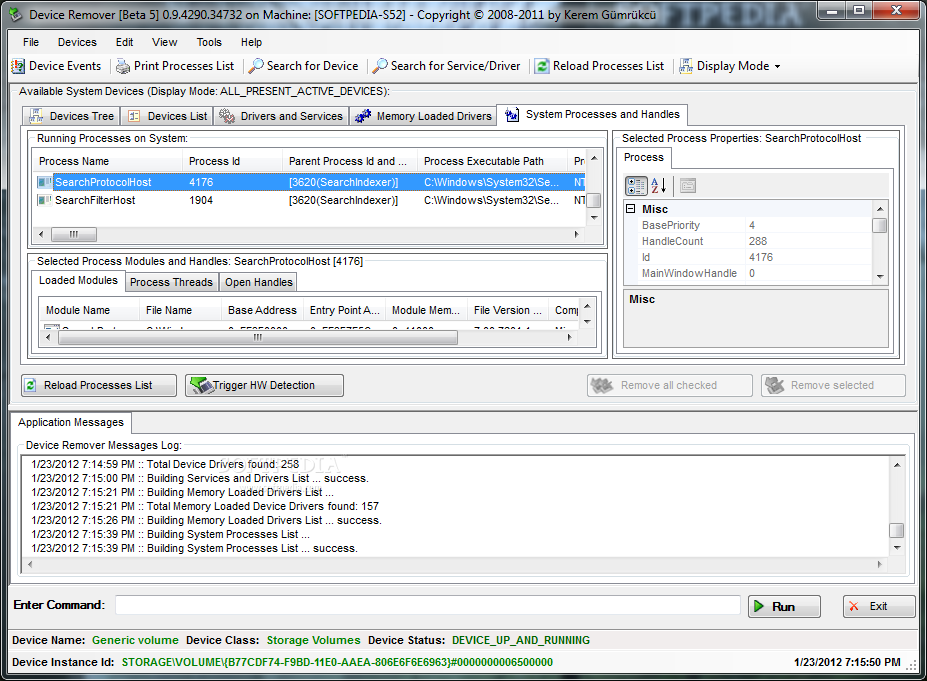Open the Devices menu
The width and height of the screenshot is (927, 681).
point(77,42)
